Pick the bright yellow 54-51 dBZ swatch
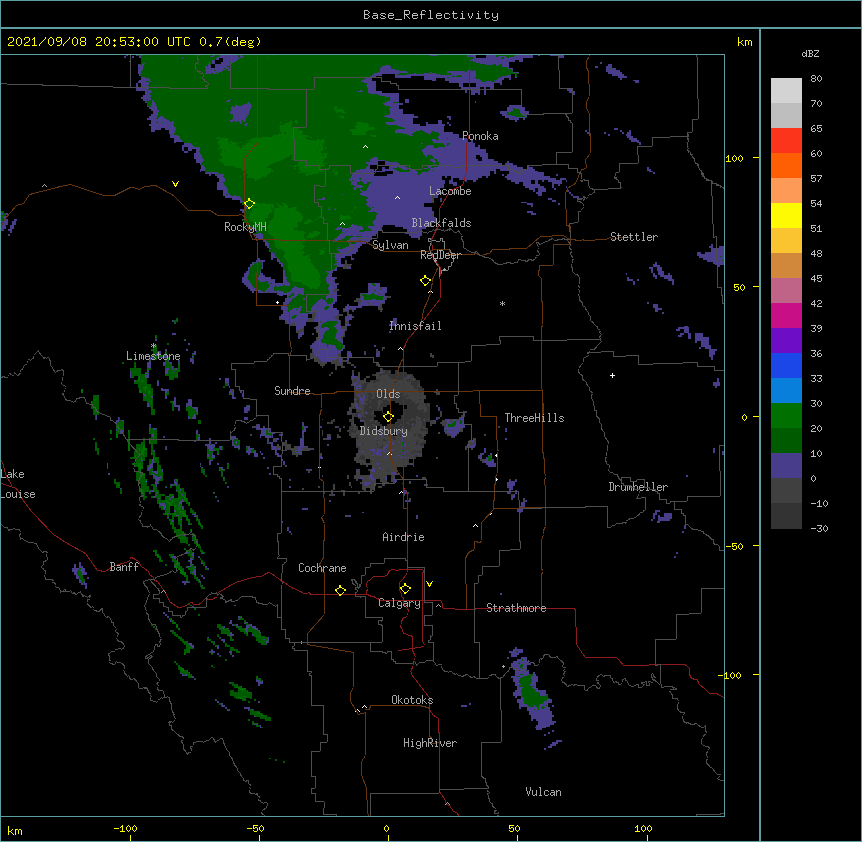The height and width of the screenshot is (842, 862). pos(786,215)
